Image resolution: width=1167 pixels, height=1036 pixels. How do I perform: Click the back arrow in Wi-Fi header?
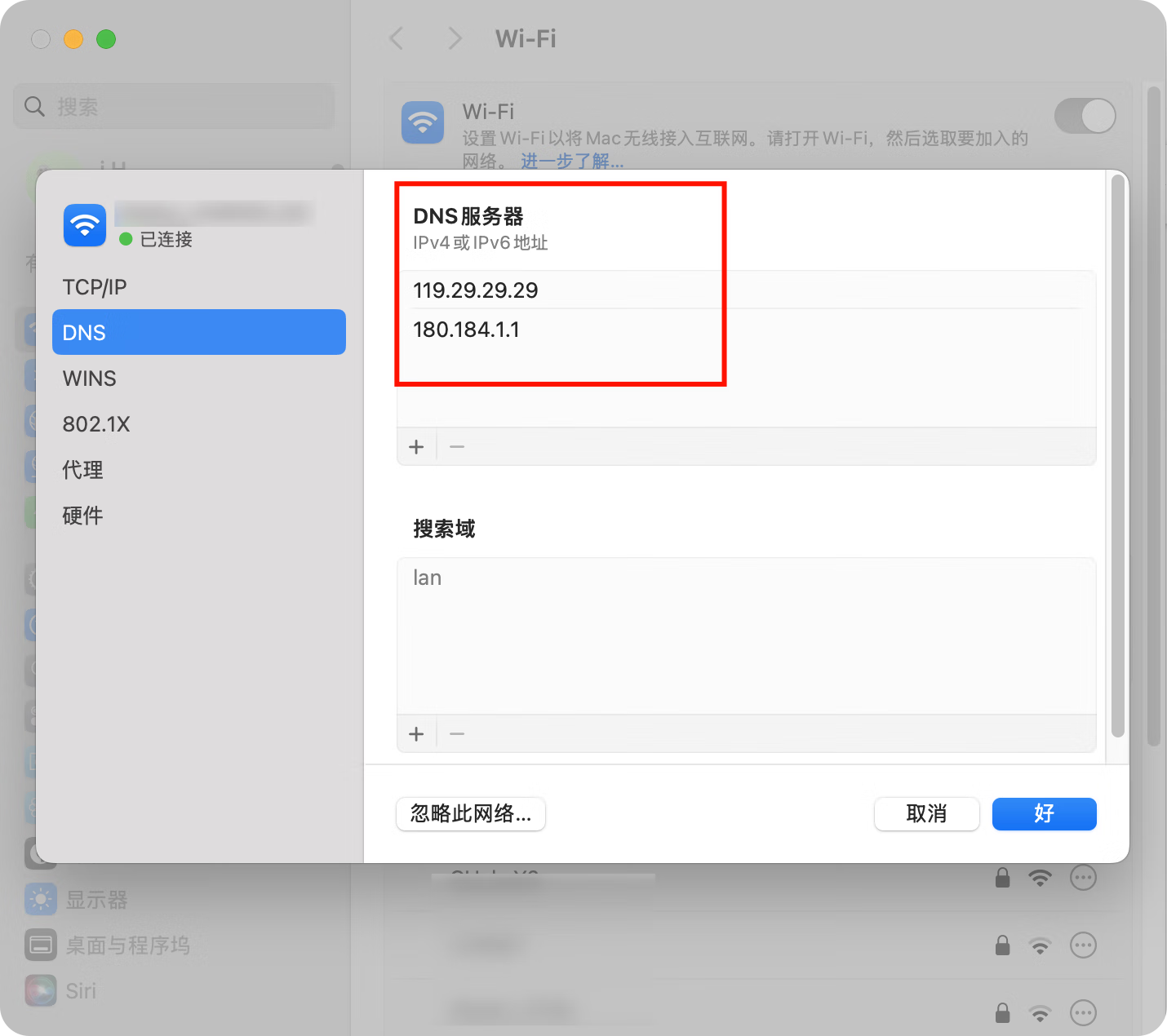397,38
